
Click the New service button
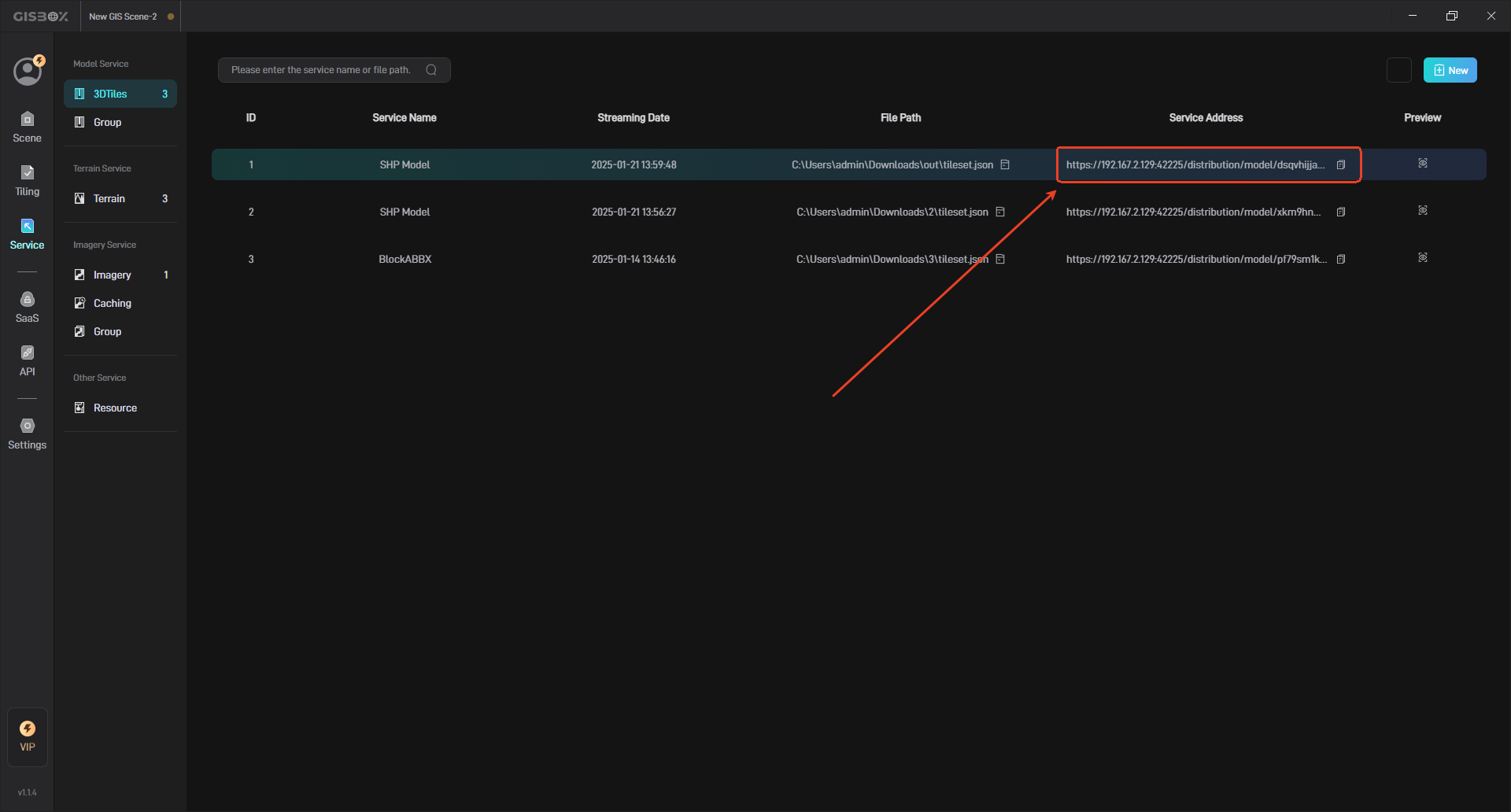click(x=1450, y=70)
